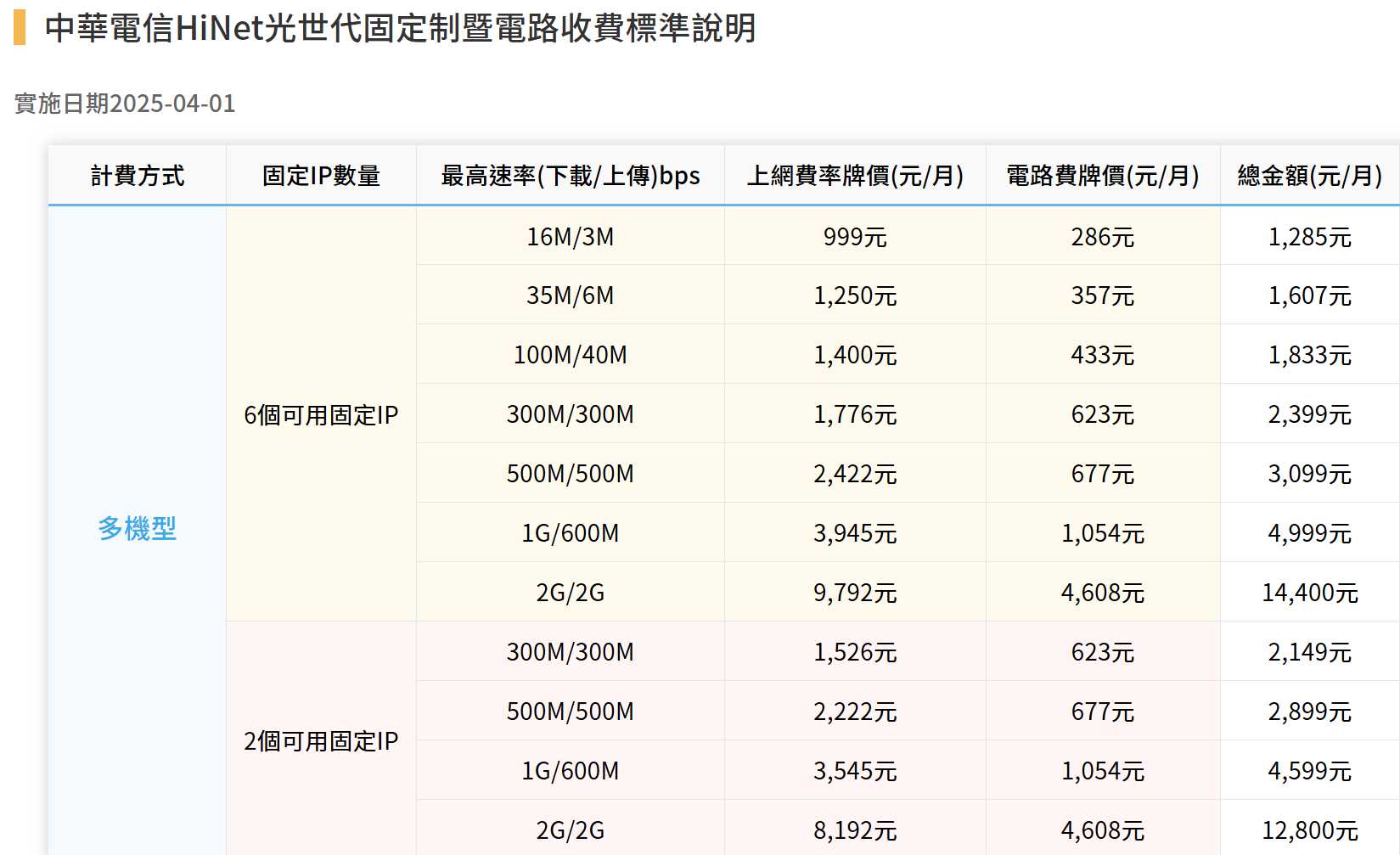The image size is (1400, 855).
Task: Click 4,608元 in the 14,400元 total row
Action: tap(1103, 593)
